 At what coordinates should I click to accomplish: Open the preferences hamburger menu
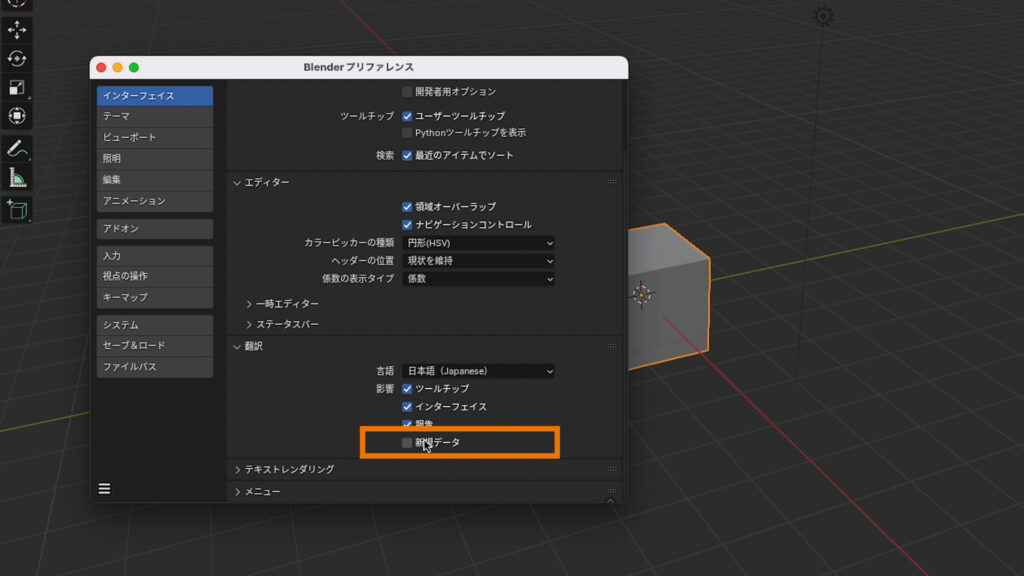pos(104,488)
